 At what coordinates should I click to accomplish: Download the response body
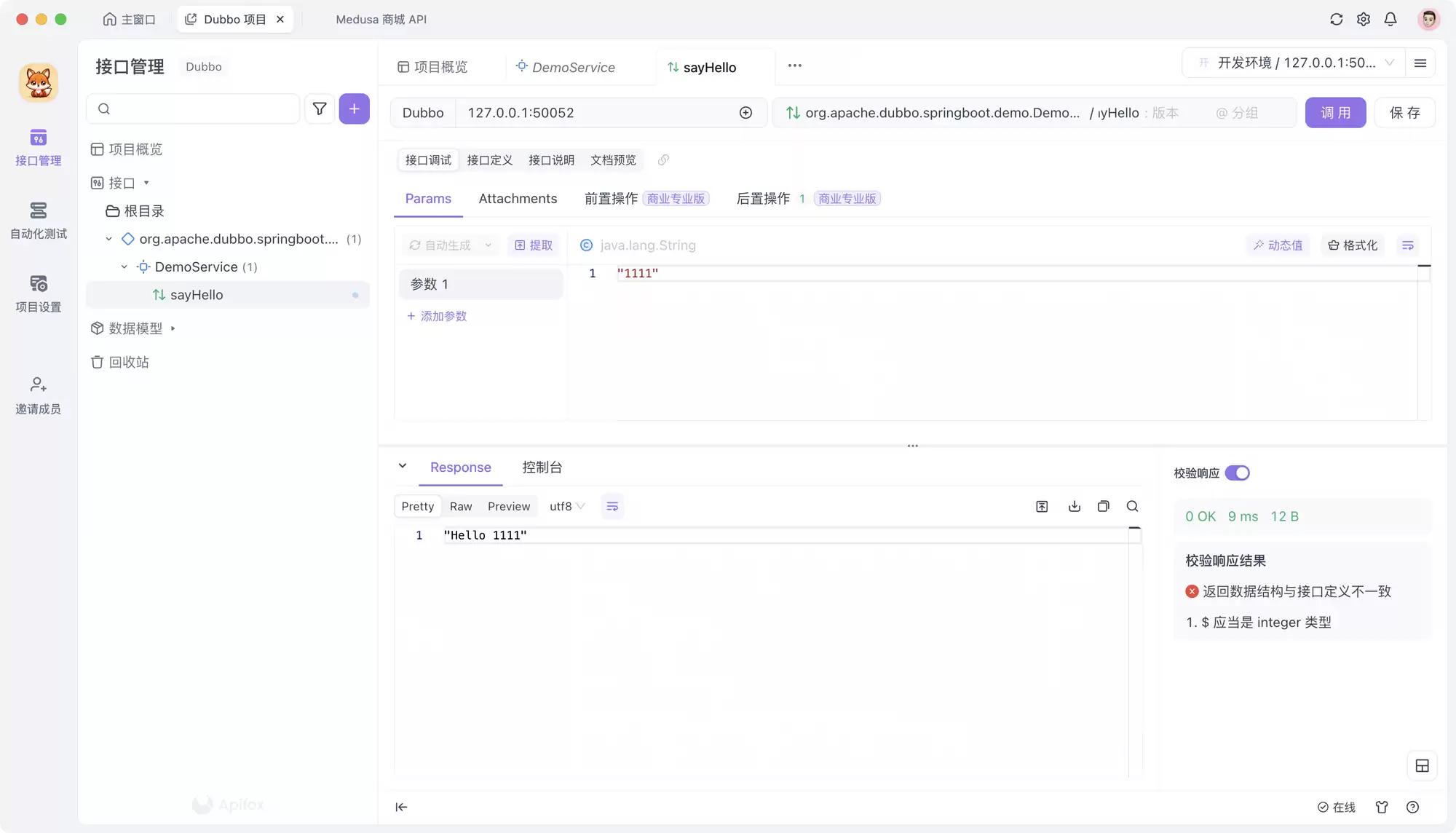click(1075, 506)
